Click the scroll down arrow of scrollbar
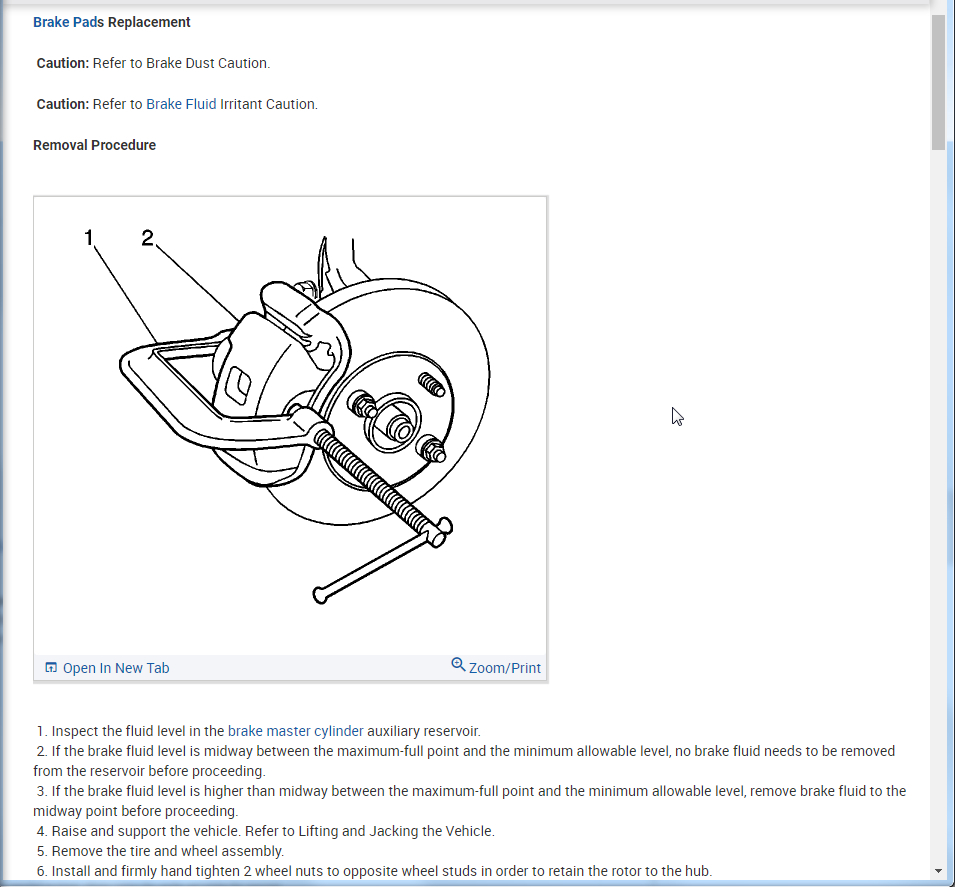955x887 pixels. [x=938, y=871]
